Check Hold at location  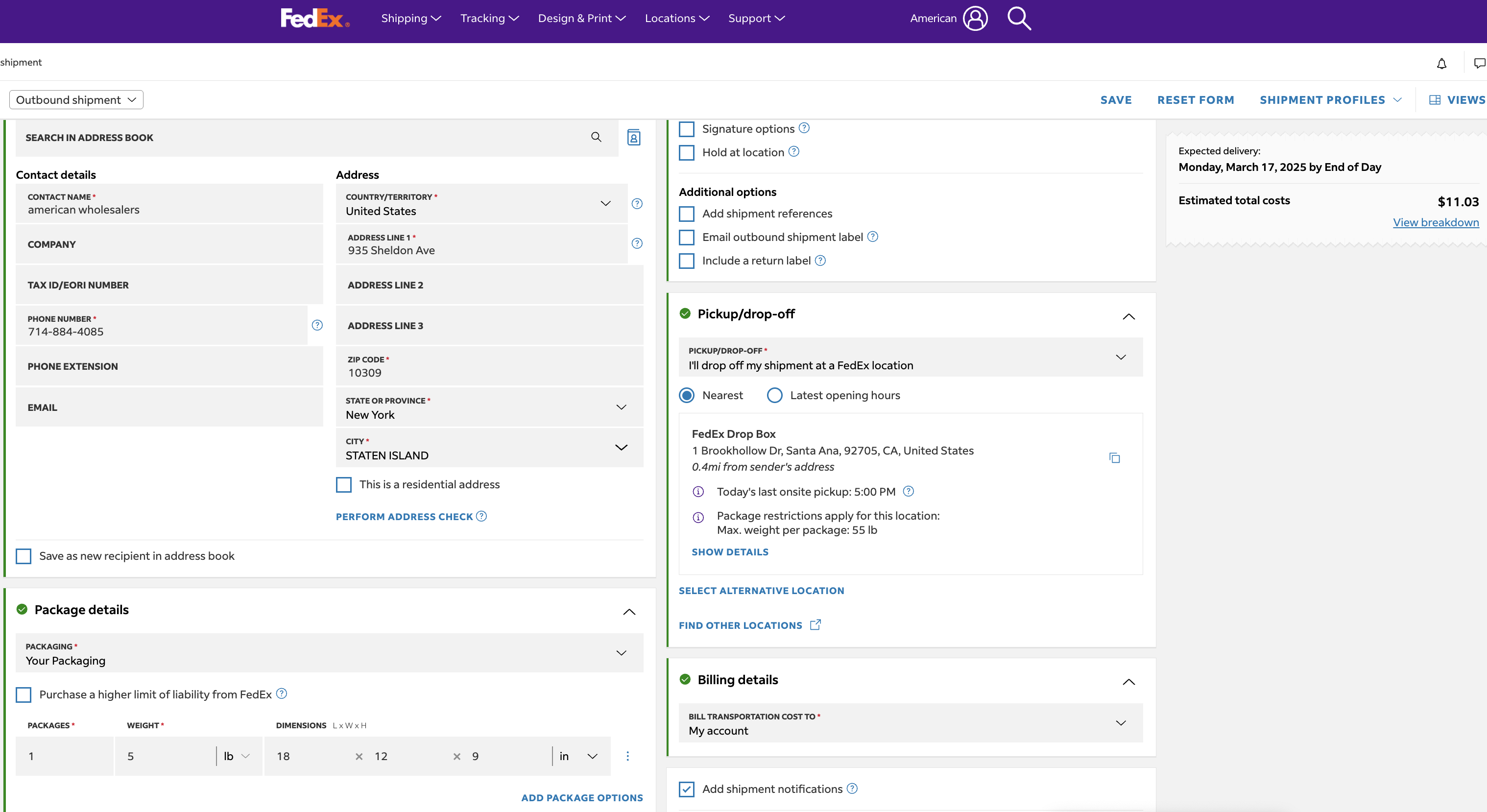[686, 152]
